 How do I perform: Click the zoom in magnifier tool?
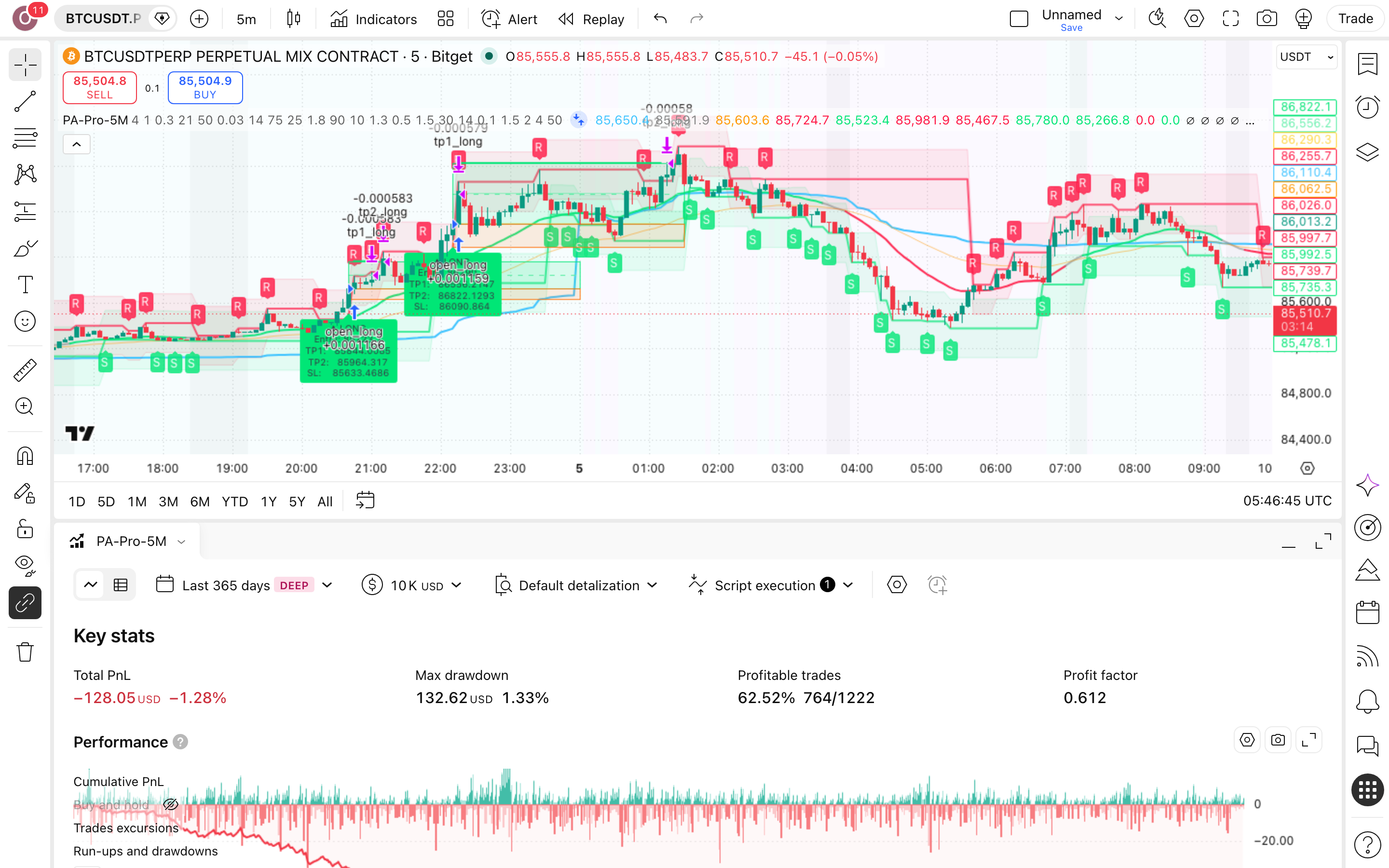pyautogui.click(x=25, y=407)
